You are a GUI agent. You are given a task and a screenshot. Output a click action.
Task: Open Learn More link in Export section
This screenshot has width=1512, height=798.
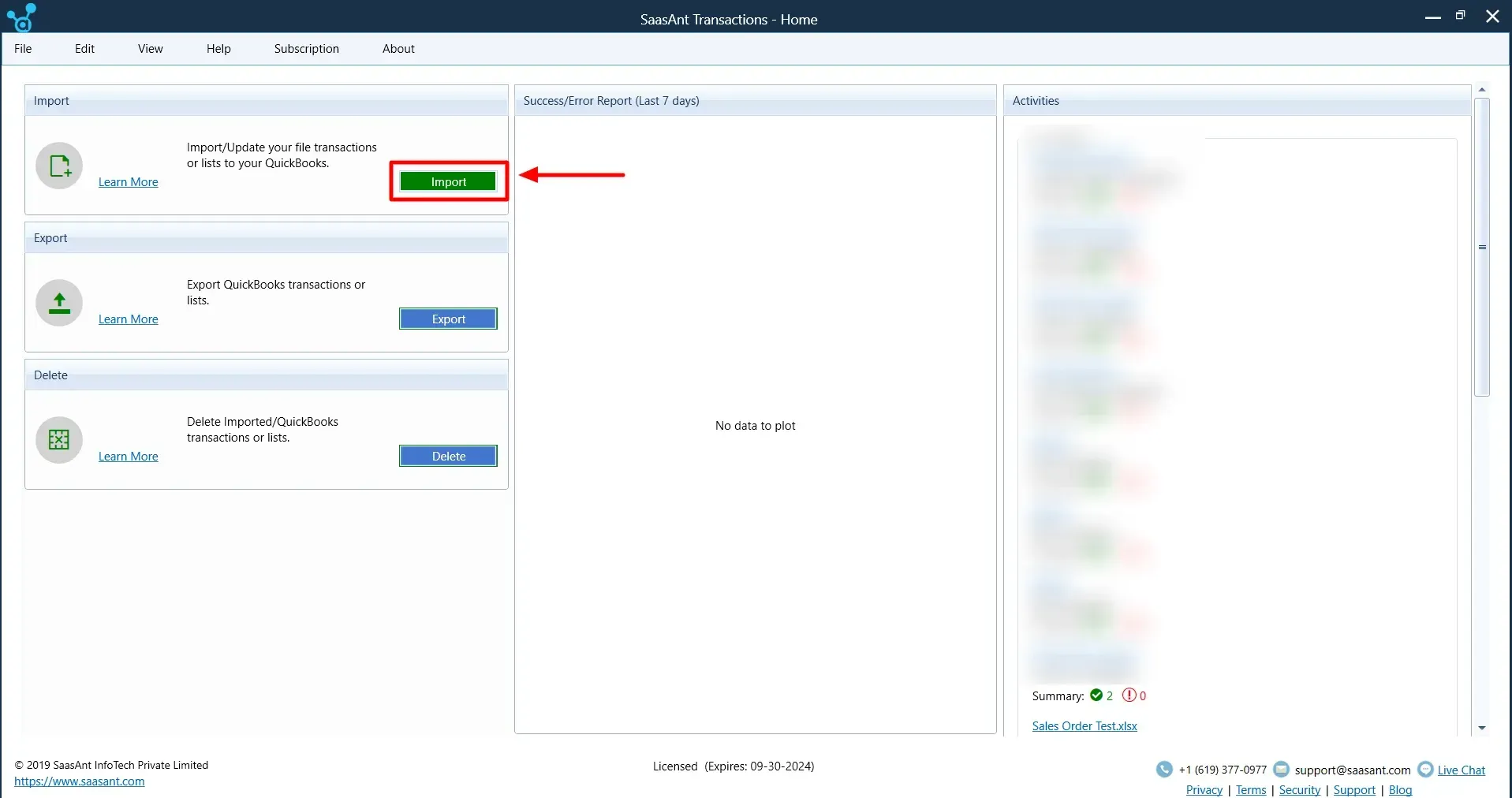pos(129,319)
